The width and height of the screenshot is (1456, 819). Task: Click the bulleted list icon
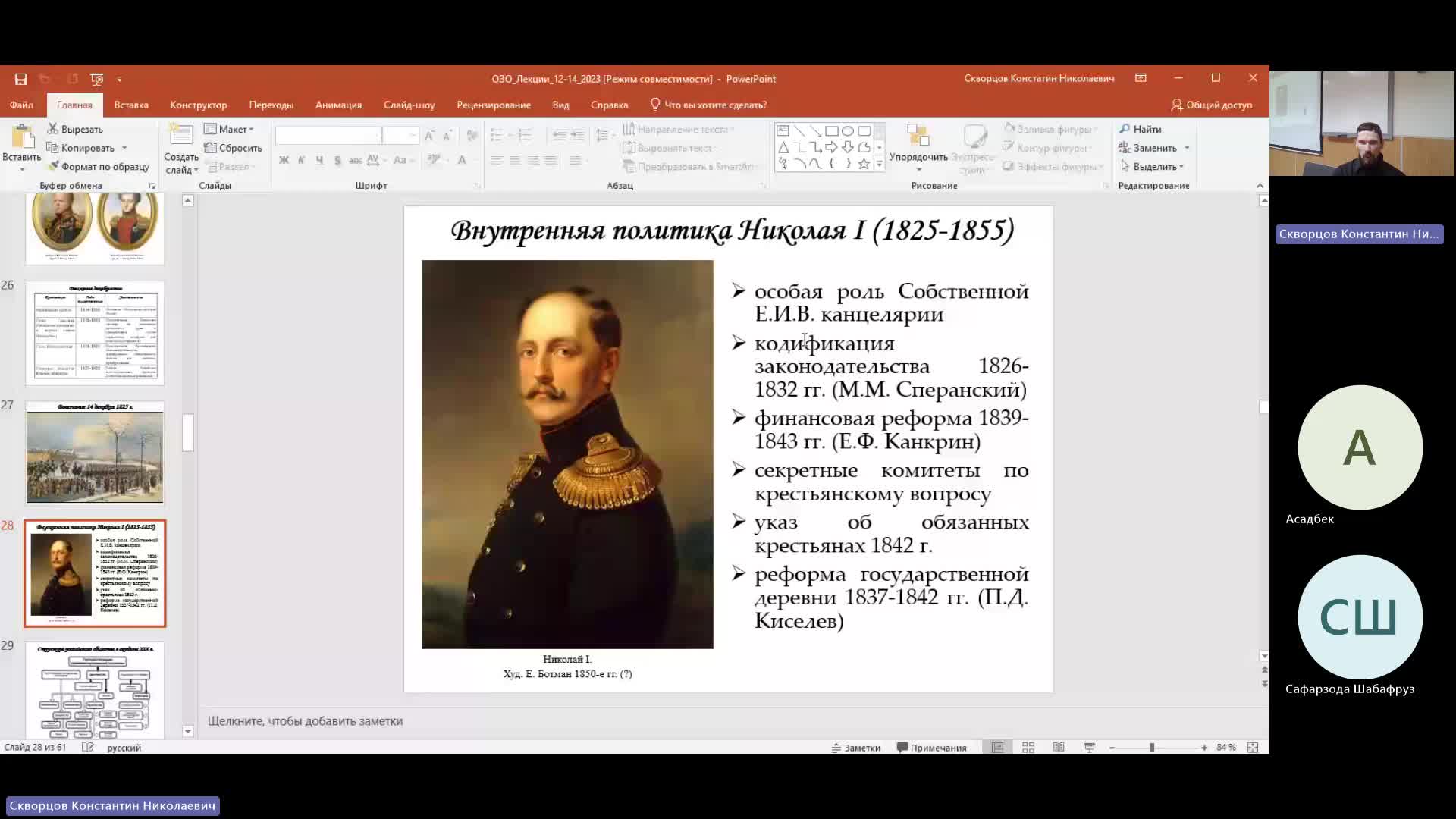[497, 135]
